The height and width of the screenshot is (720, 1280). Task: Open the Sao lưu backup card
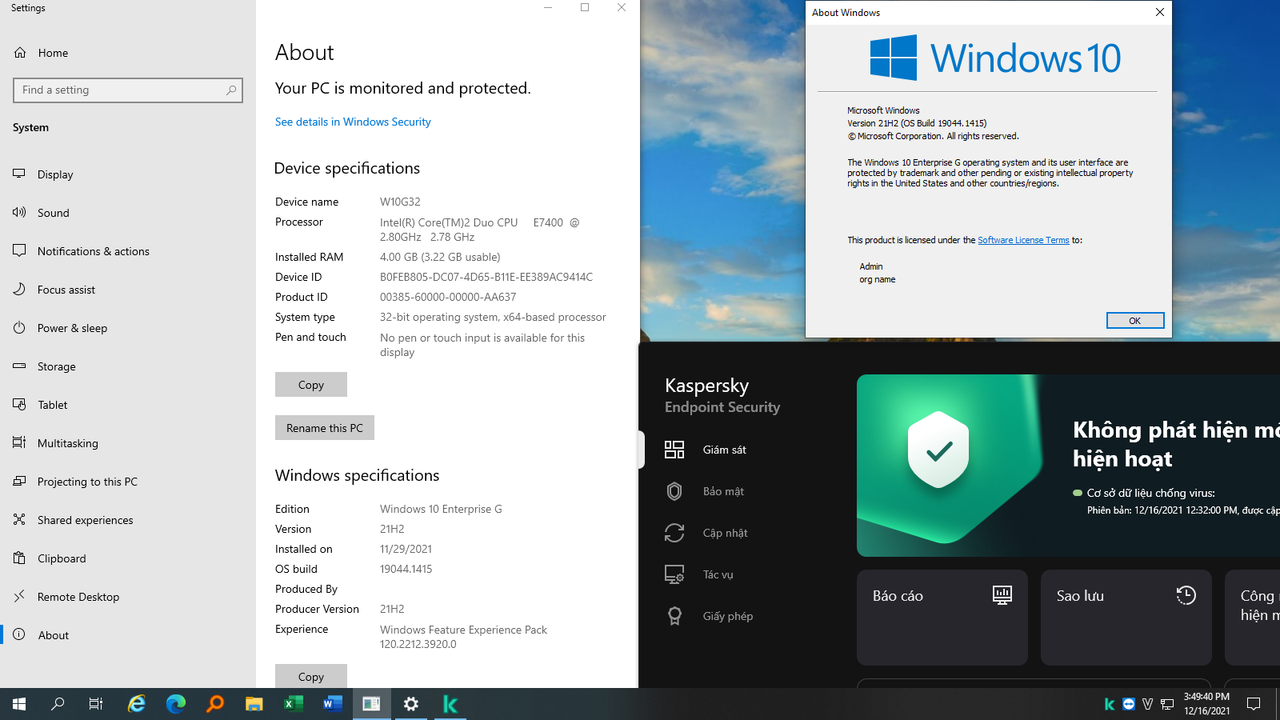tap(1126, 618)
